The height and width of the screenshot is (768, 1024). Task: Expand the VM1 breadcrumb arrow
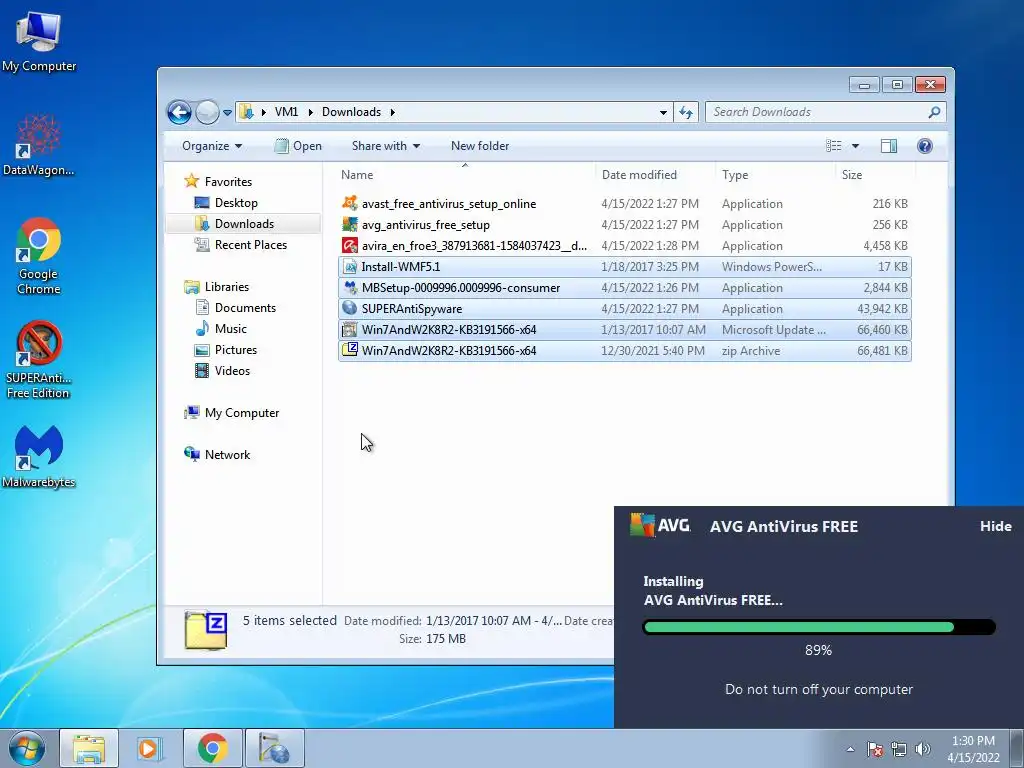point(310,112)
